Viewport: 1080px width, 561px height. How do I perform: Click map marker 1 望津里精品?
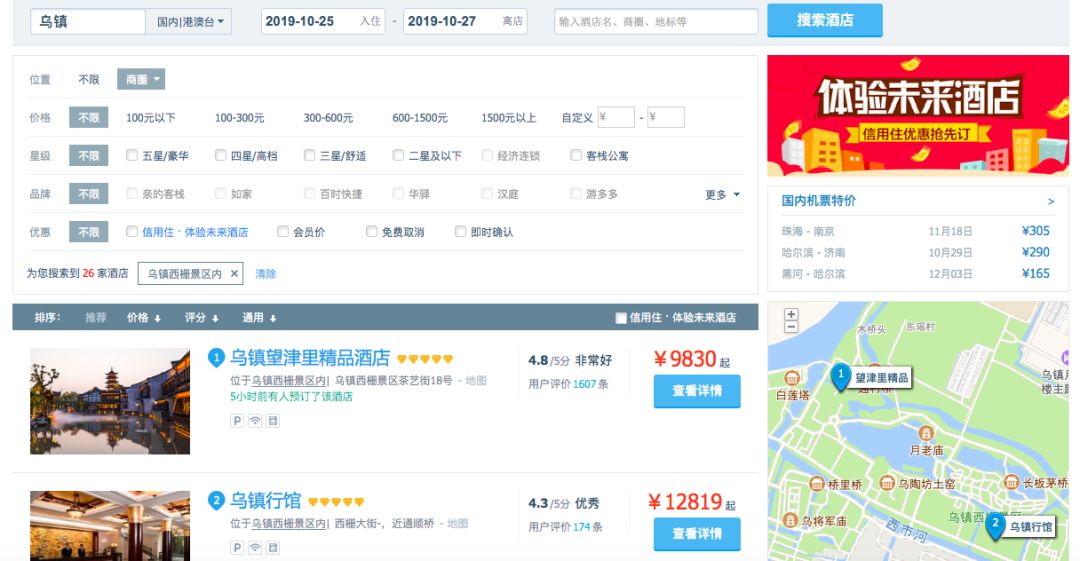tap(840, 376)
